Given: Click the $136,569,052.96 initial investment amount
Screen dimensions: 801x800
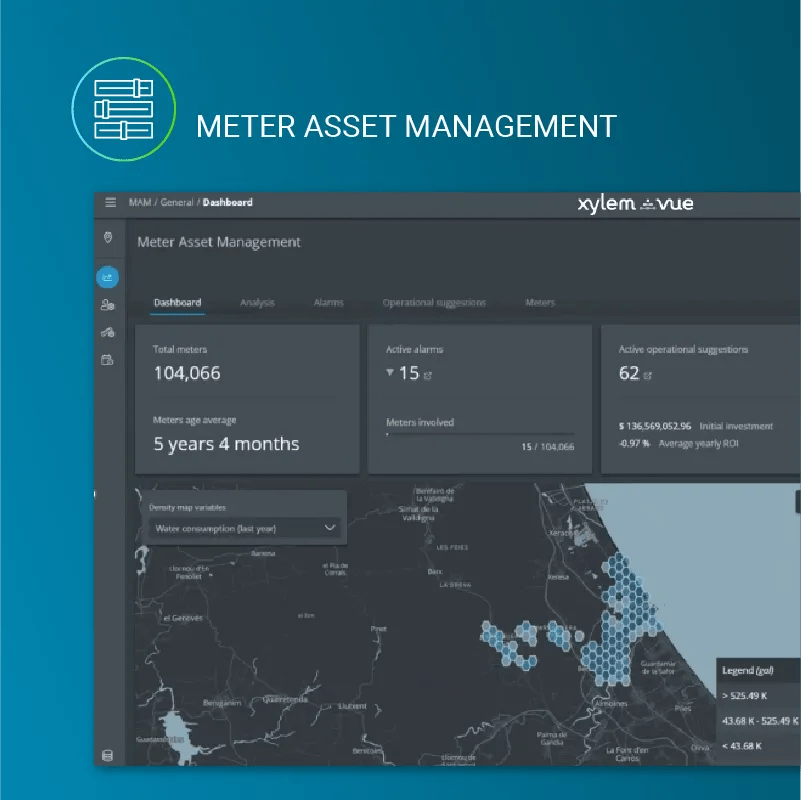Looking at the screenshot, I should (x=655, y=426).
